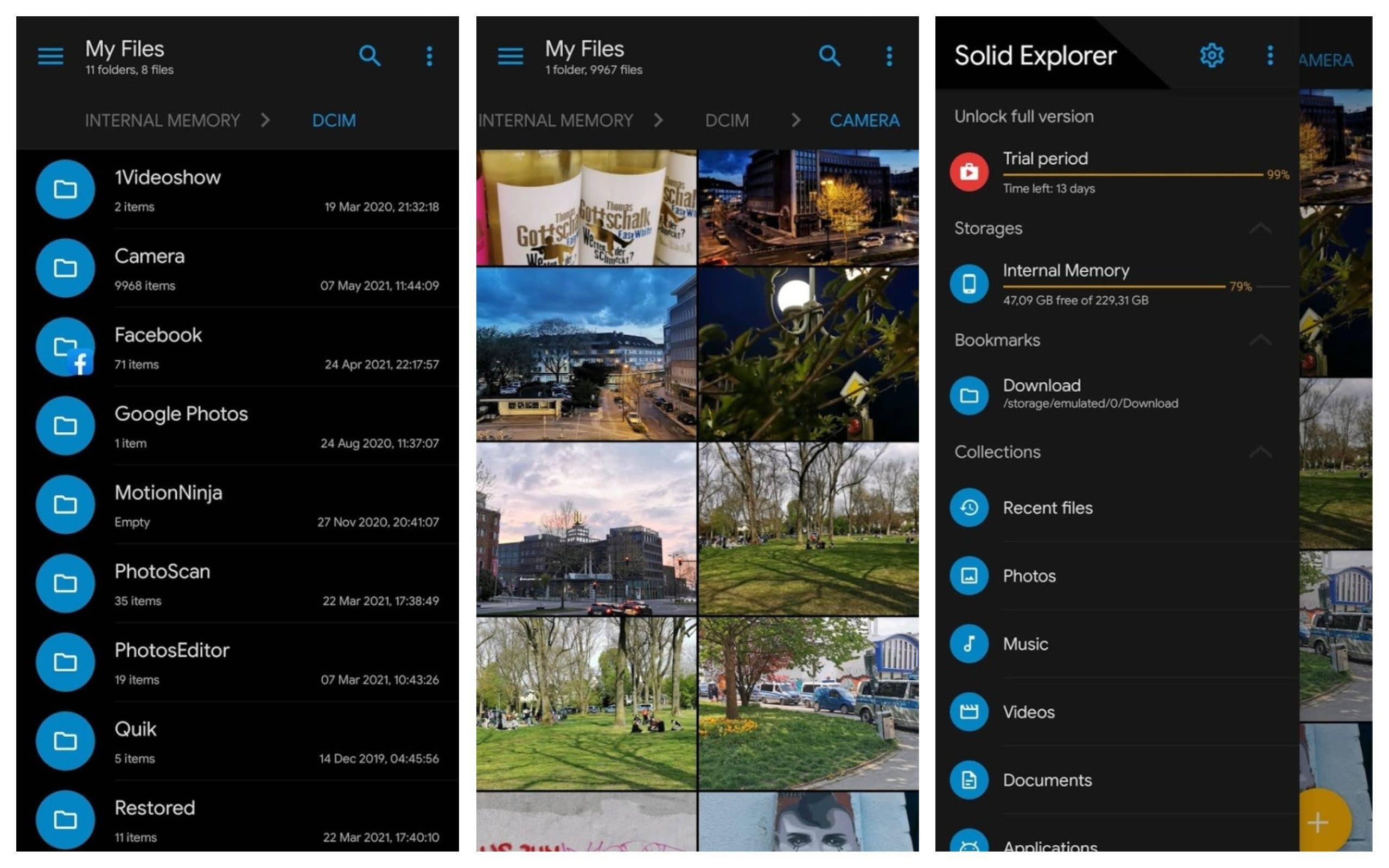Go to INTERNAL MEMORY breadcrumb in DCIM screen

(x=162, y=120)
